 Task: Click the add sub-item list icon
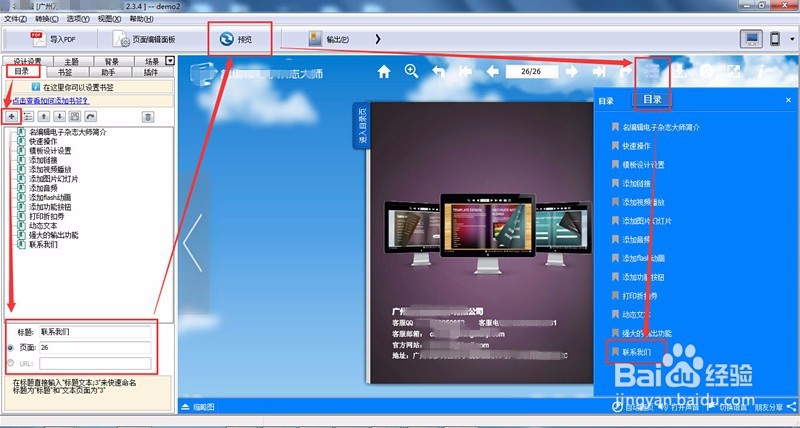(x=28, y=117)
